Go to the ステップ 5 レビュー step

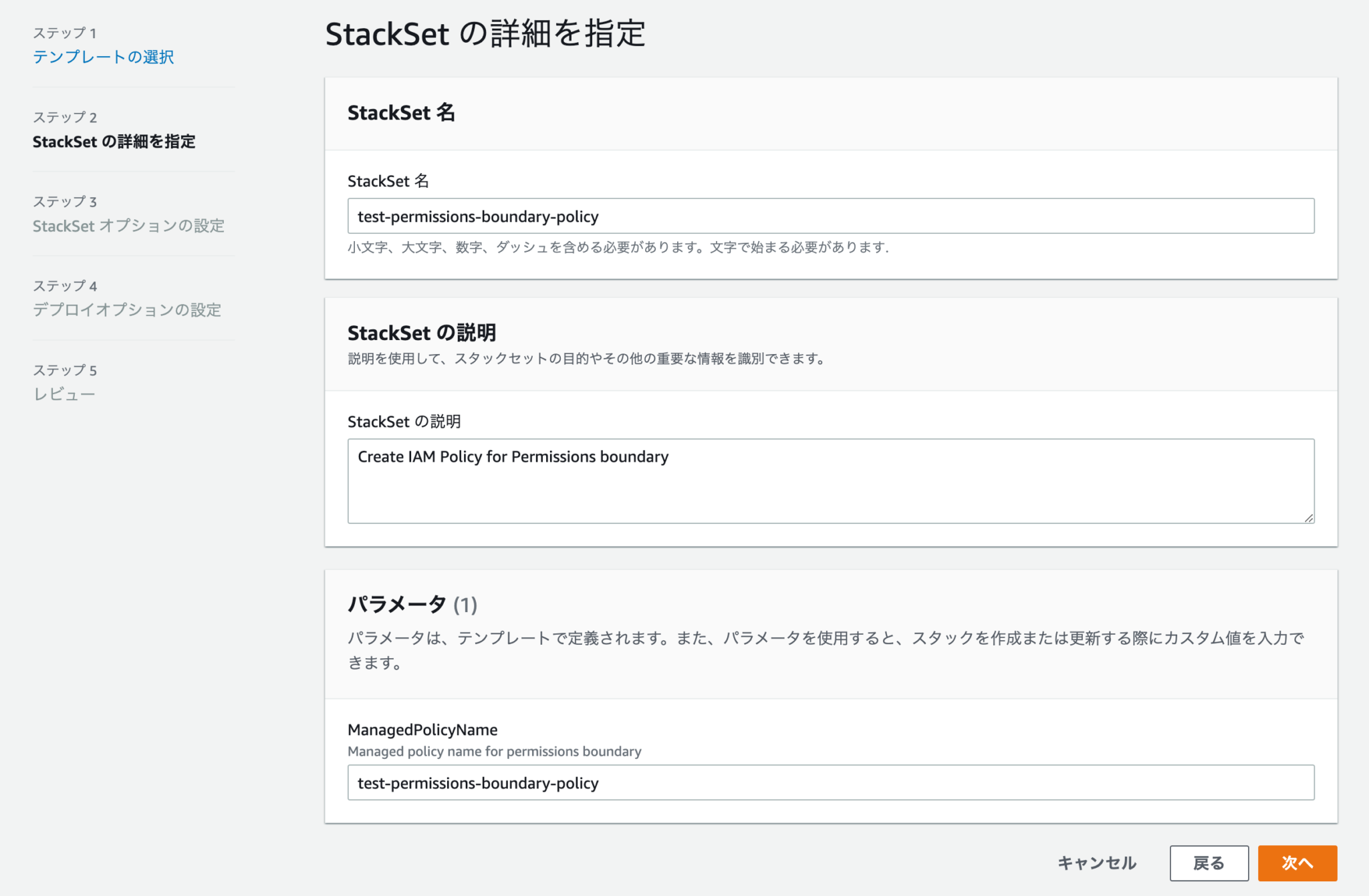click(x=64, y=394)
